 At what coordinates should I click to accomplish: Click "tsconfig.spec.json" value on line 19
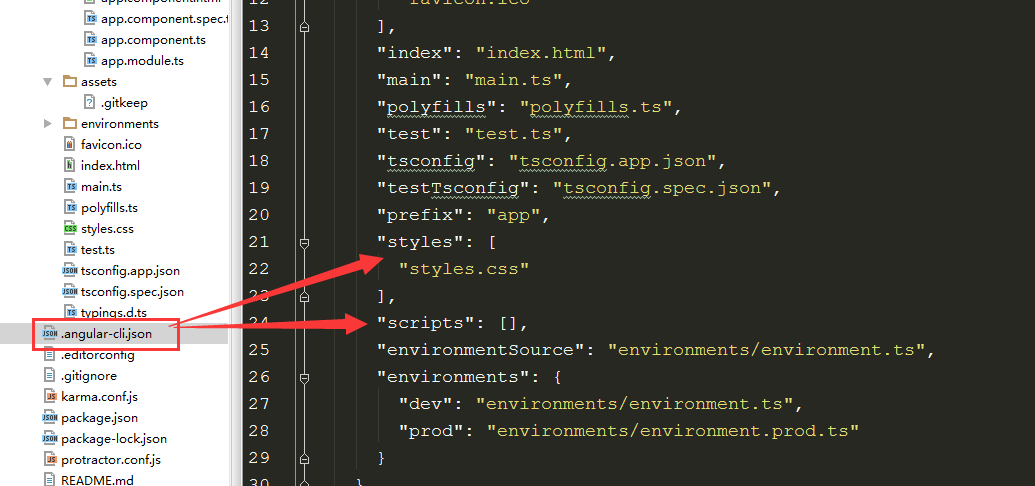click(661, 188)
